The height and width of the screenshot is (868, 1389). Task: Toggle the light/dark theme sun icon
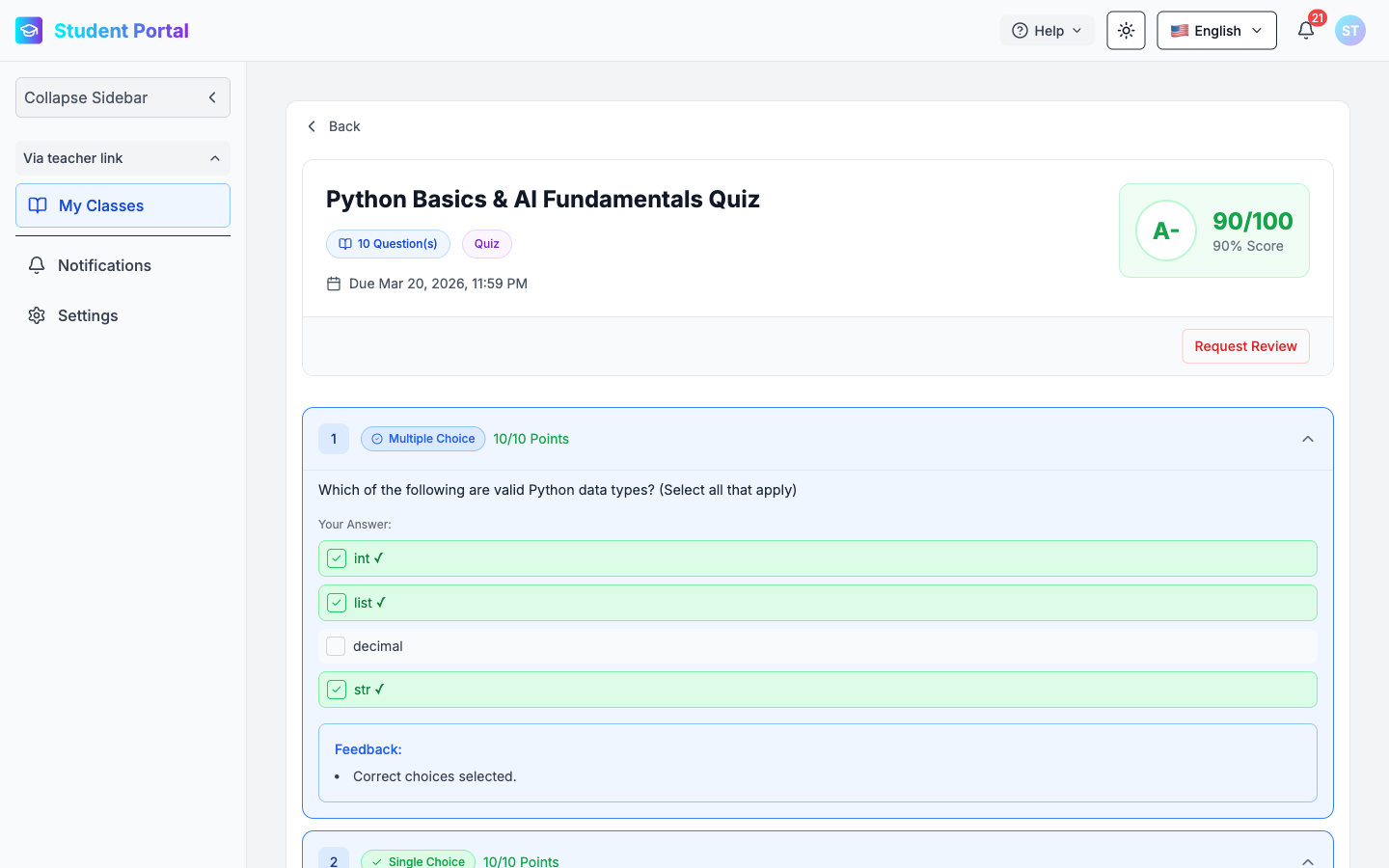click(x=1126, y=31)
